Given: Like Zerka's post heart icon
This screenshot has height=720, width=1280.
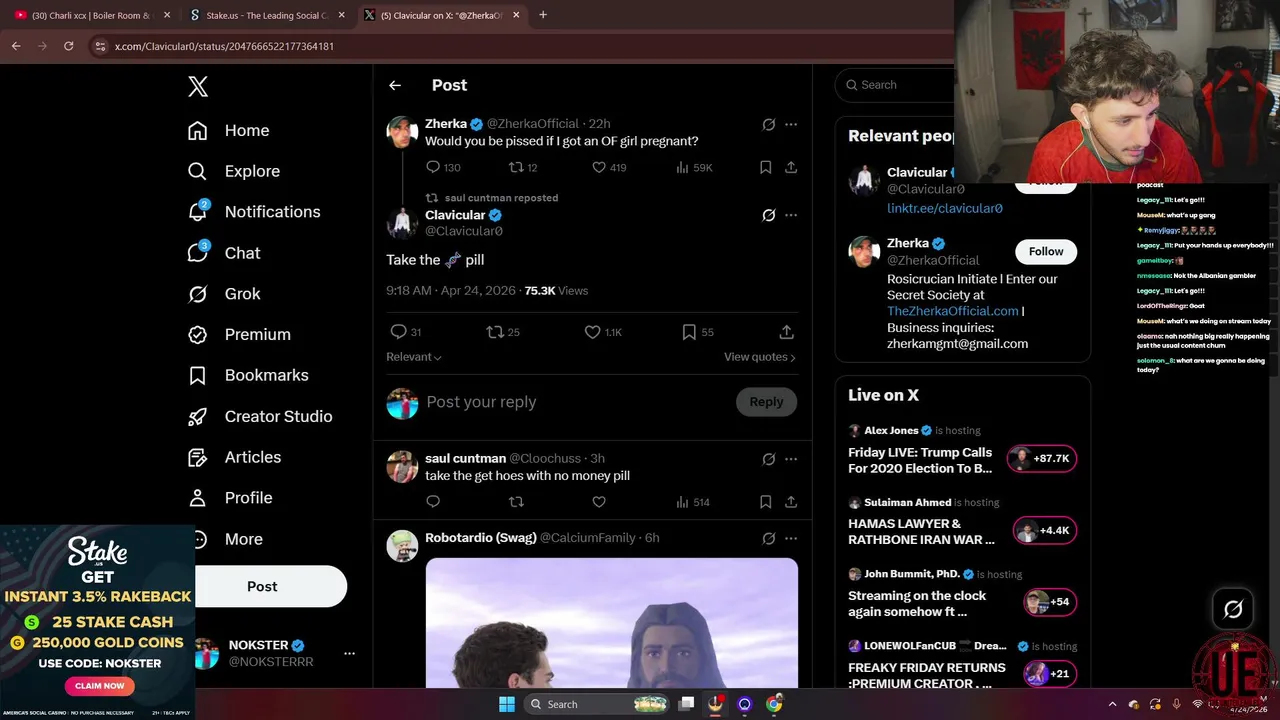Looking at the screenshot, I should 599,167.
